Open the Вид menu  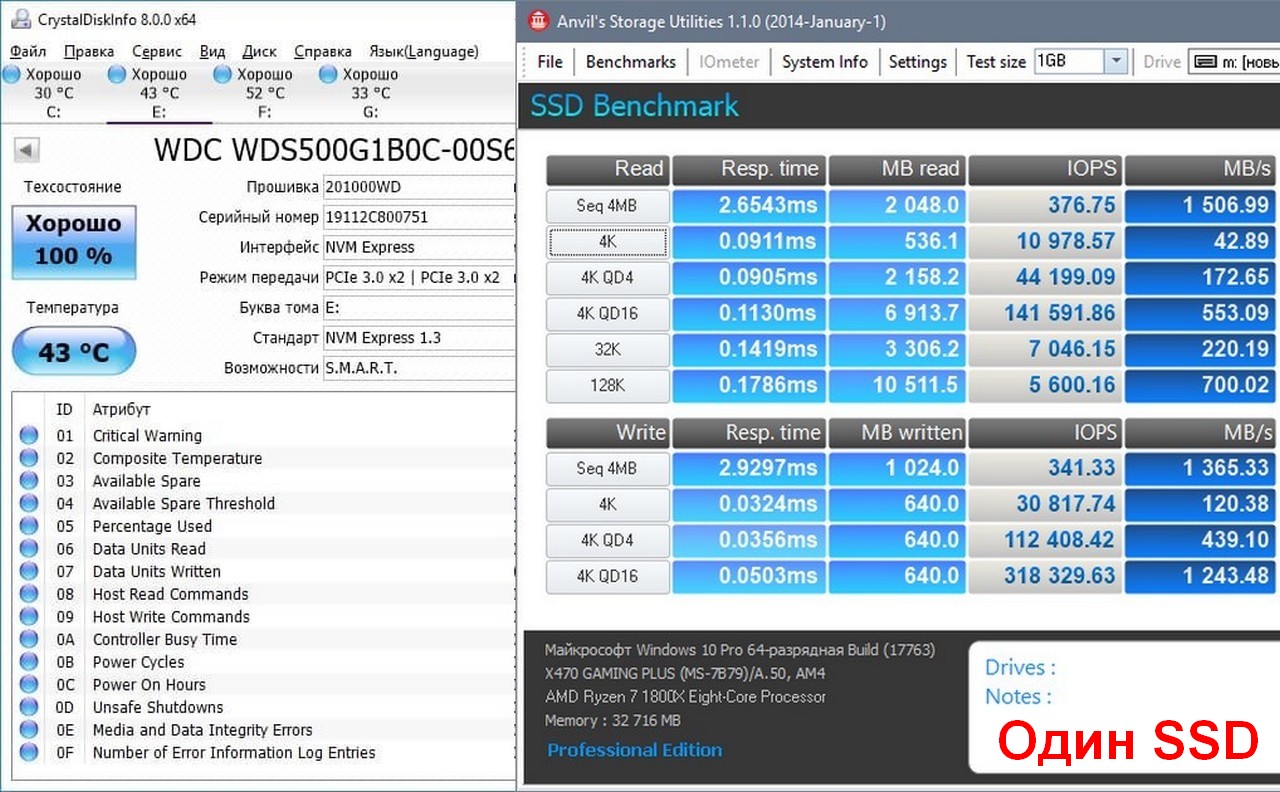point(212,51)
